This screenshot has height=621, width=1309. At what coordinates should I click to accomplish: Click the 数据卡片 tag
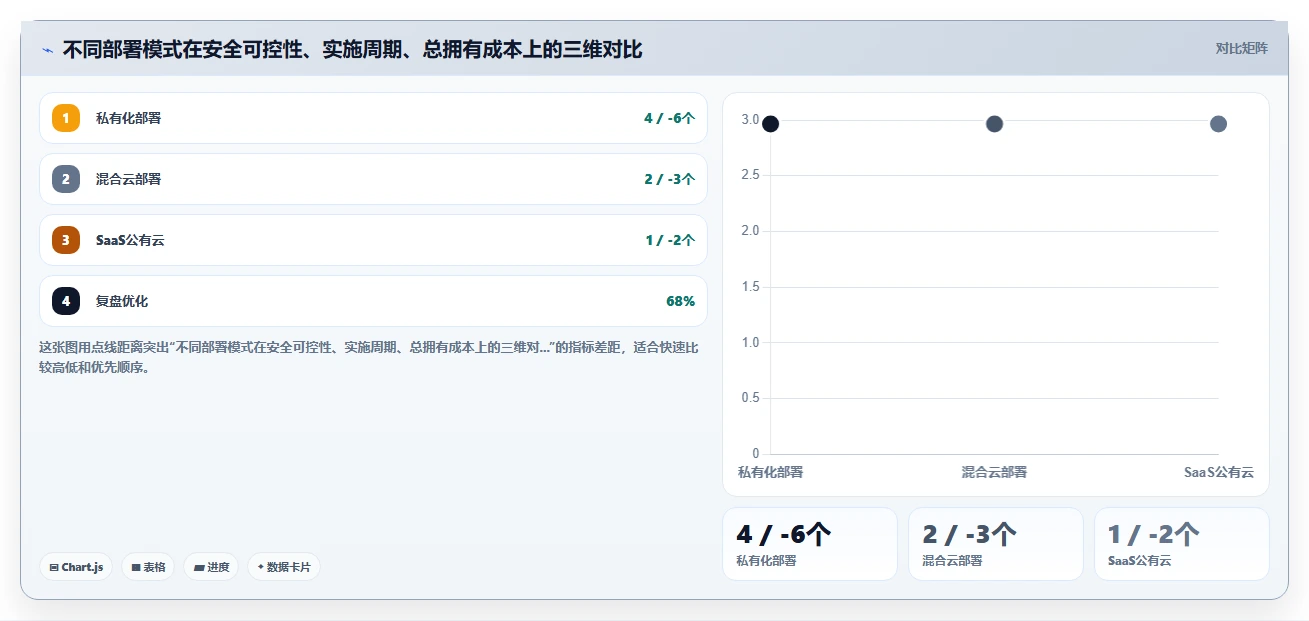point(284,567)
